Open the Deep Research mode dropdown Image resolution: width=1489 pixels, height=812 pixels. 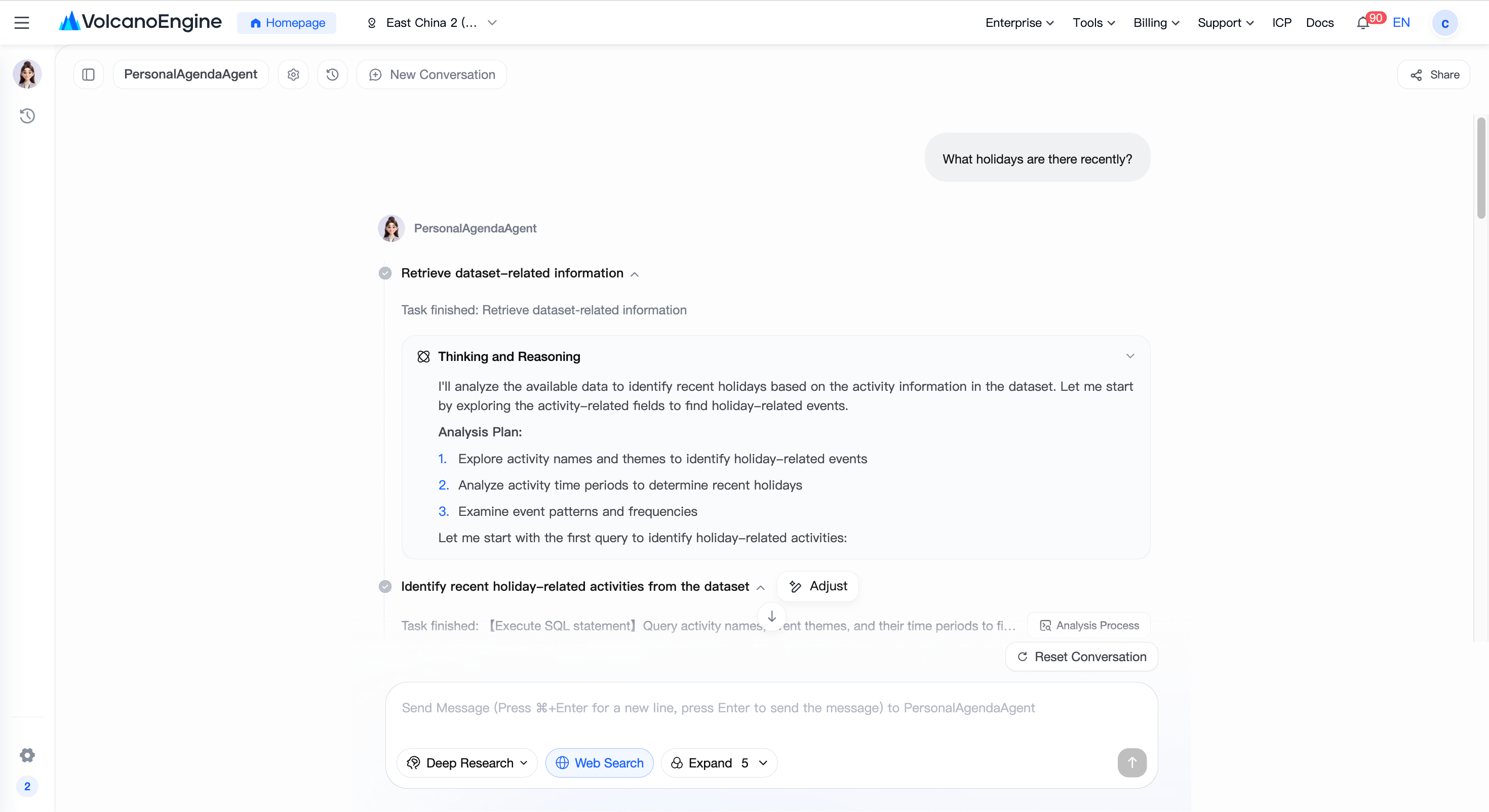(x=467, y=763)
